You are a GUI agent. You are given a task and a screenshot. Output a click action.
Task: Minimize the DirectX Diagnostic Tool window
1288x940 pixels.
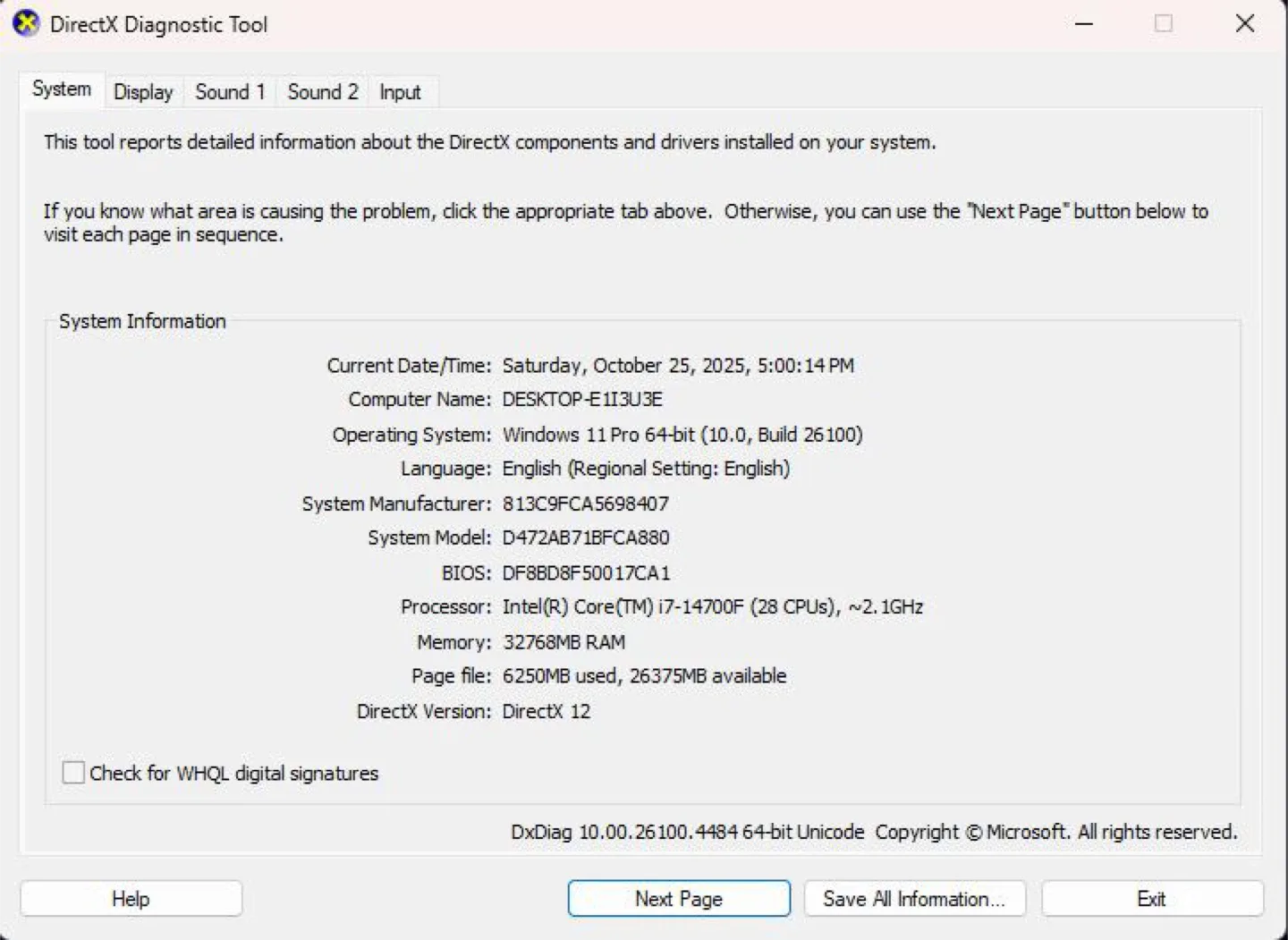(x=1084, y=24)
